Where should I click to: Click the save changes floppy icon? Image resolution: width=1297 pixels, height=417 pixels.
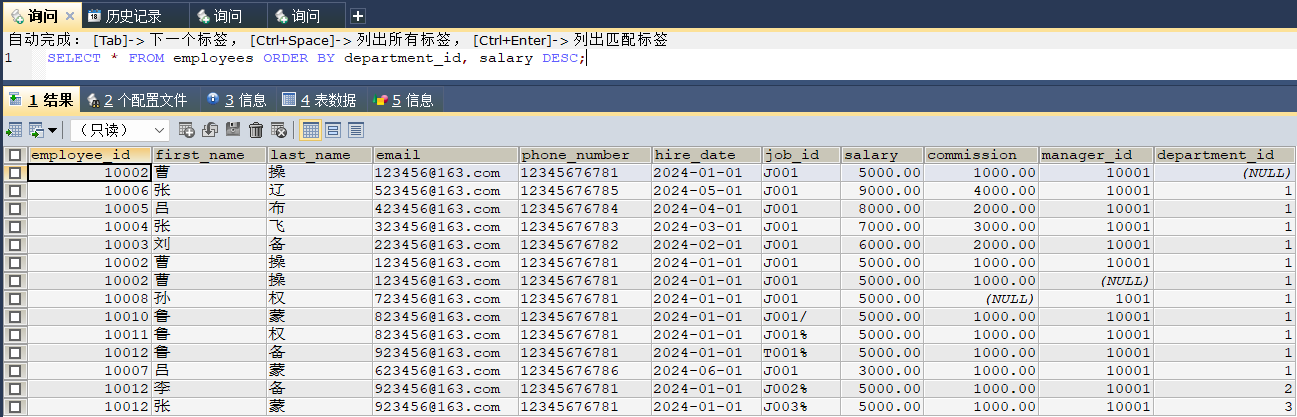coord(233,130)
